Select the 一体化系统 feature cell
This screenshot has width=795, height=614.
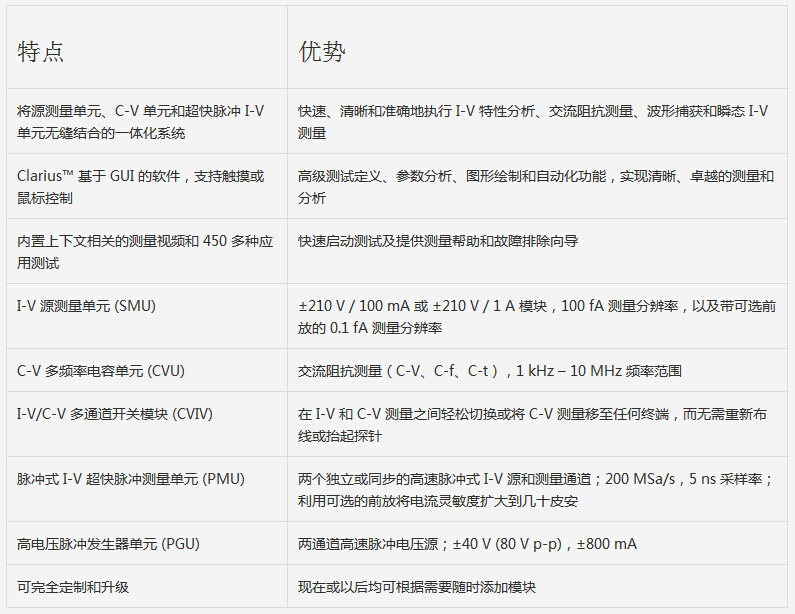tap(142, 122)
